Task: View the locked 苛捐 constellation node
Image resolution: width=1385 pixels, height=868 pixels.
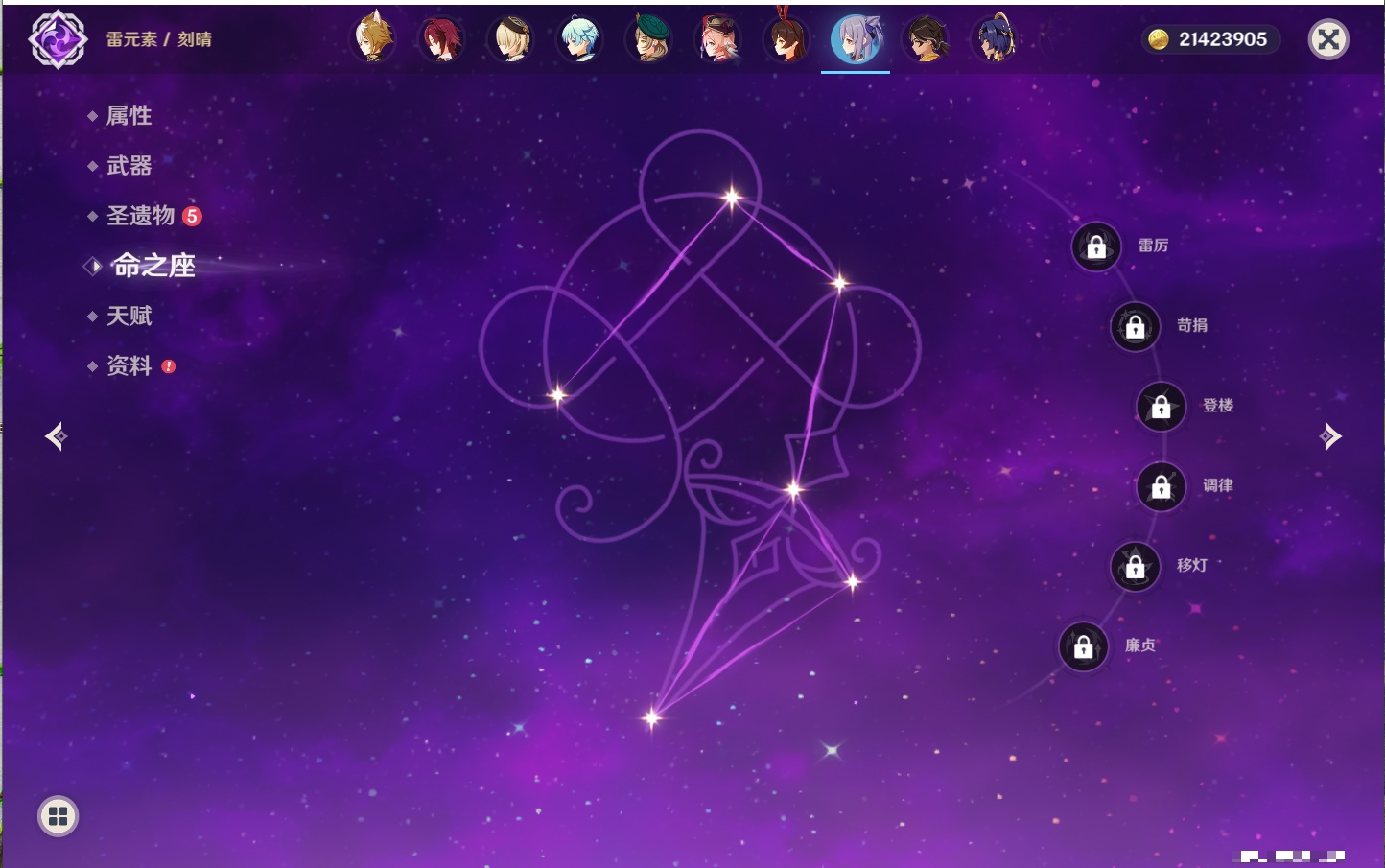Action: pyautogui.click(x=1136, y=326)
